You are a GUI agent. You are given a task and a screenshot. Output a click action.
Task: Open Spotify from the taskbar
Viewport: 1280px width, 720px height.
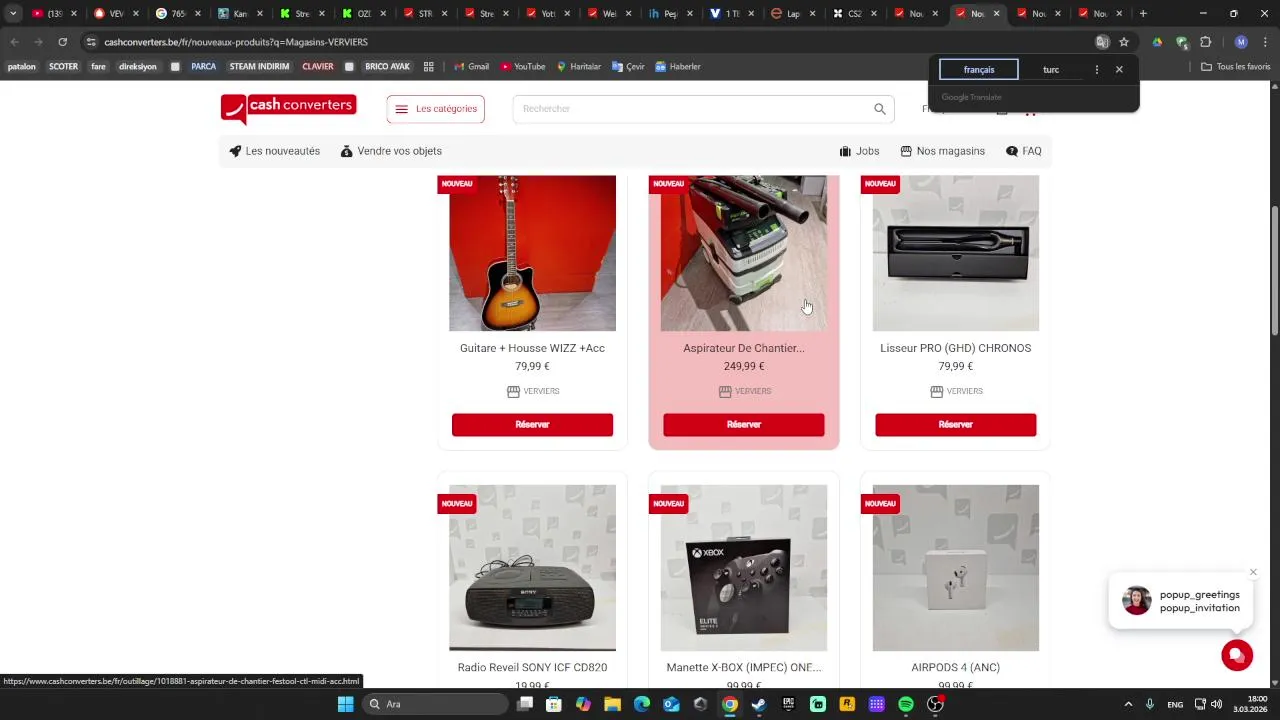click(x=906, y=704)
